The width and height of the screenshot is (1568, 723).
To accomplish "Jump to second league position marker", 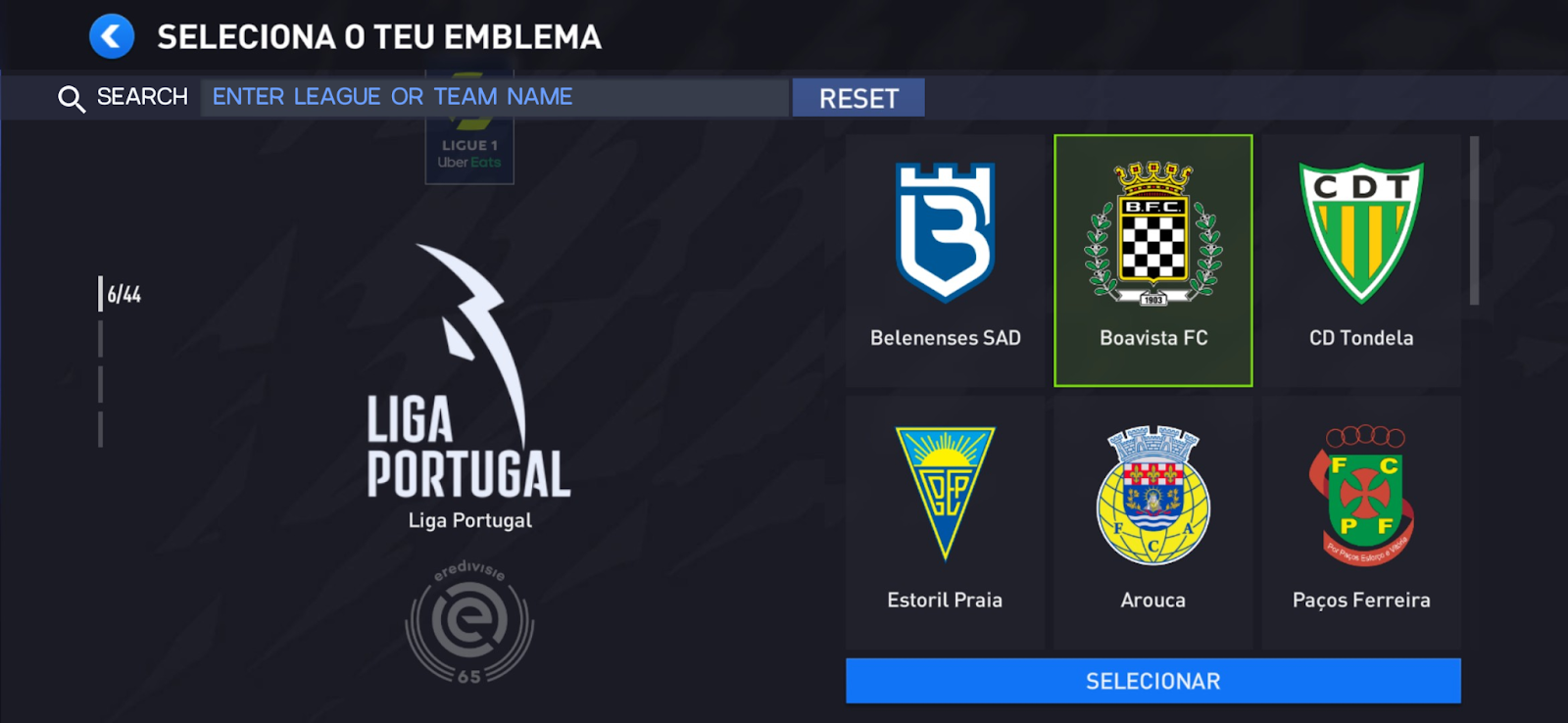I will pyautogui.click(x=100, y=339).
